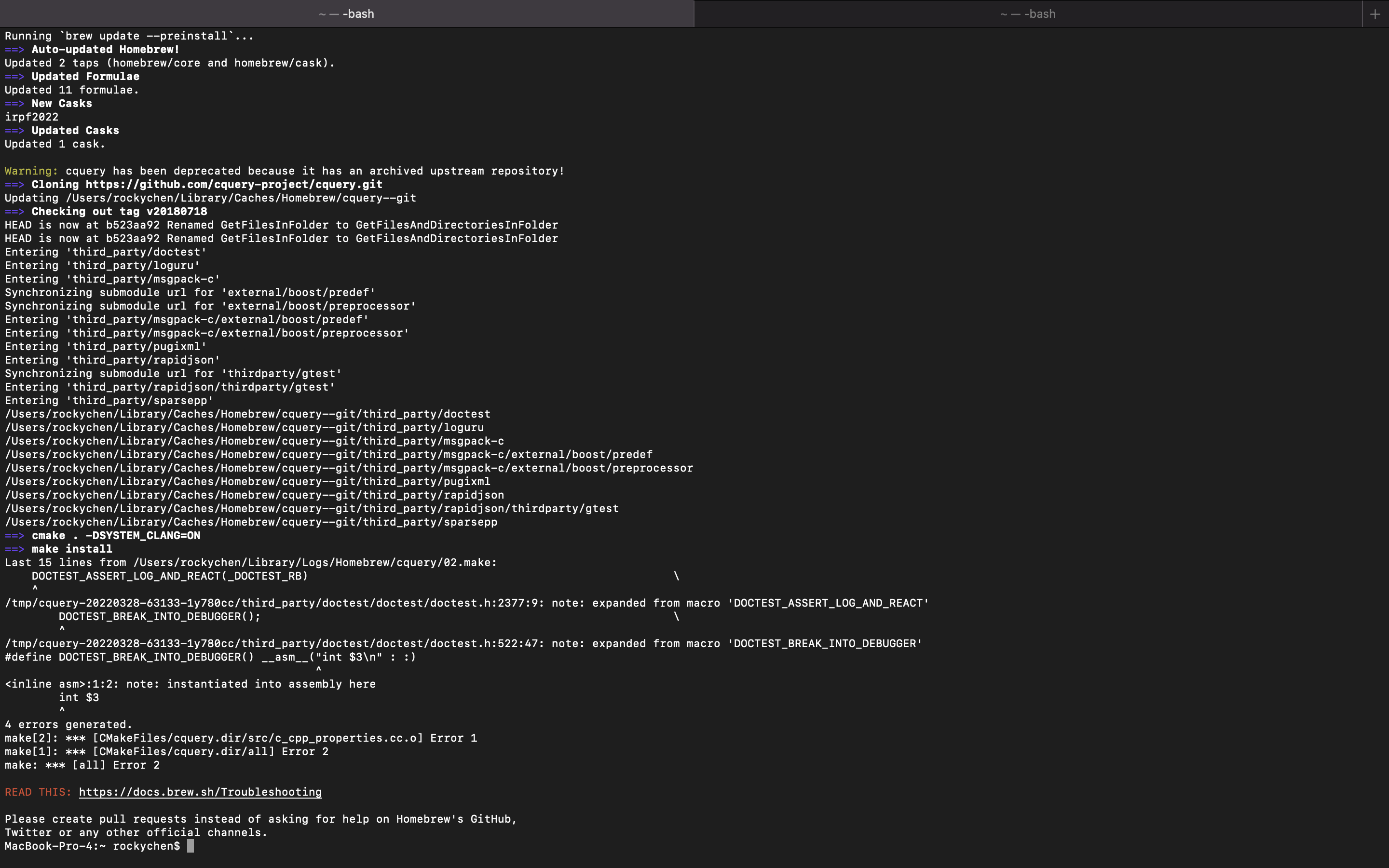Screen dimensions: 1389x868
Task: Click the yellow Warning: label text
Action: [31, 171]
